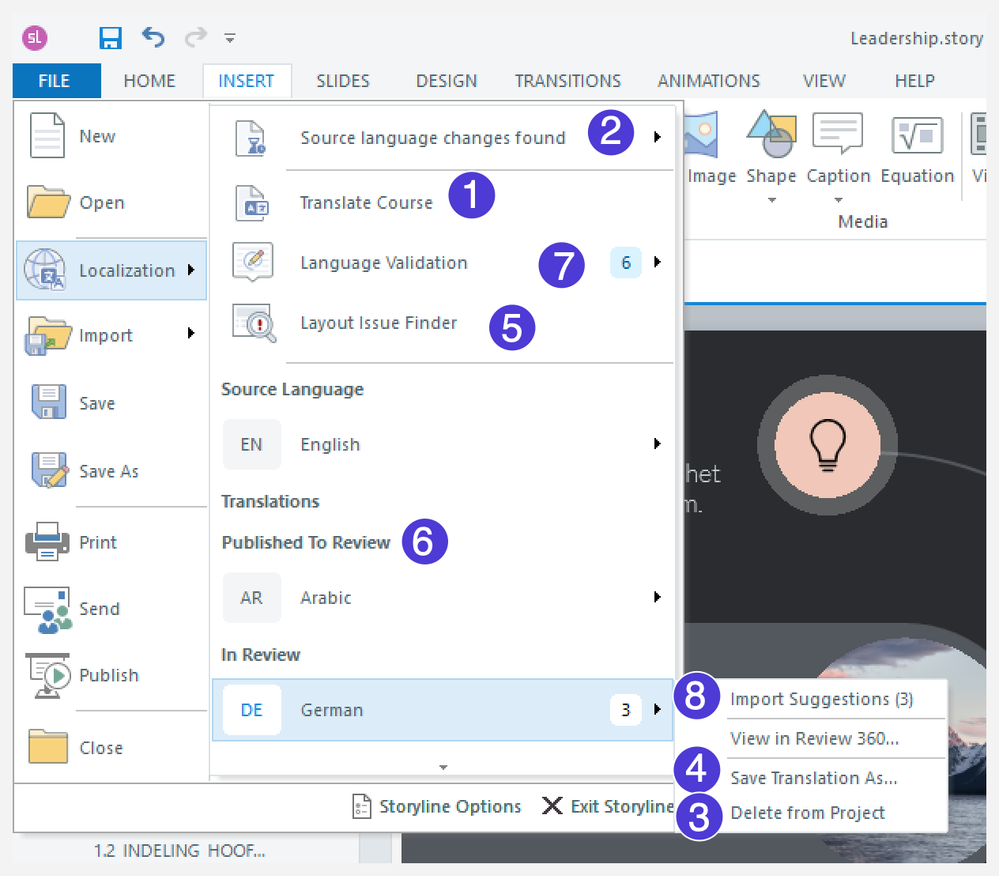Image resolution: width=999 pixels, height=876 pixels.
Task: Expand the Import submenu arrow
Action: (x=191, y=333)
